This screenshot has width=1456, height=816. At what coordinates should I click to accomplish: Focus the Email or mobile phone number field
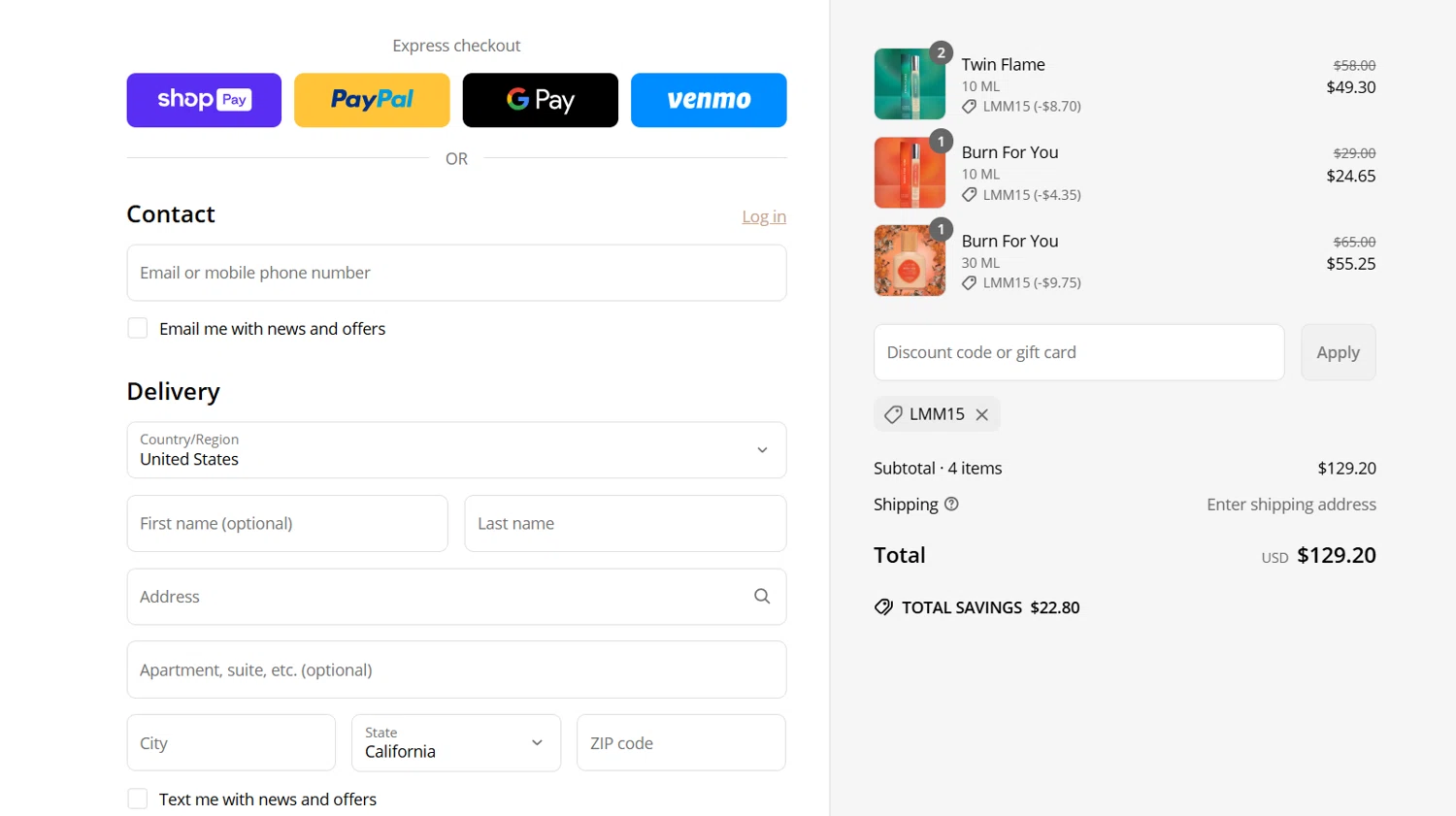pos(456,273)
